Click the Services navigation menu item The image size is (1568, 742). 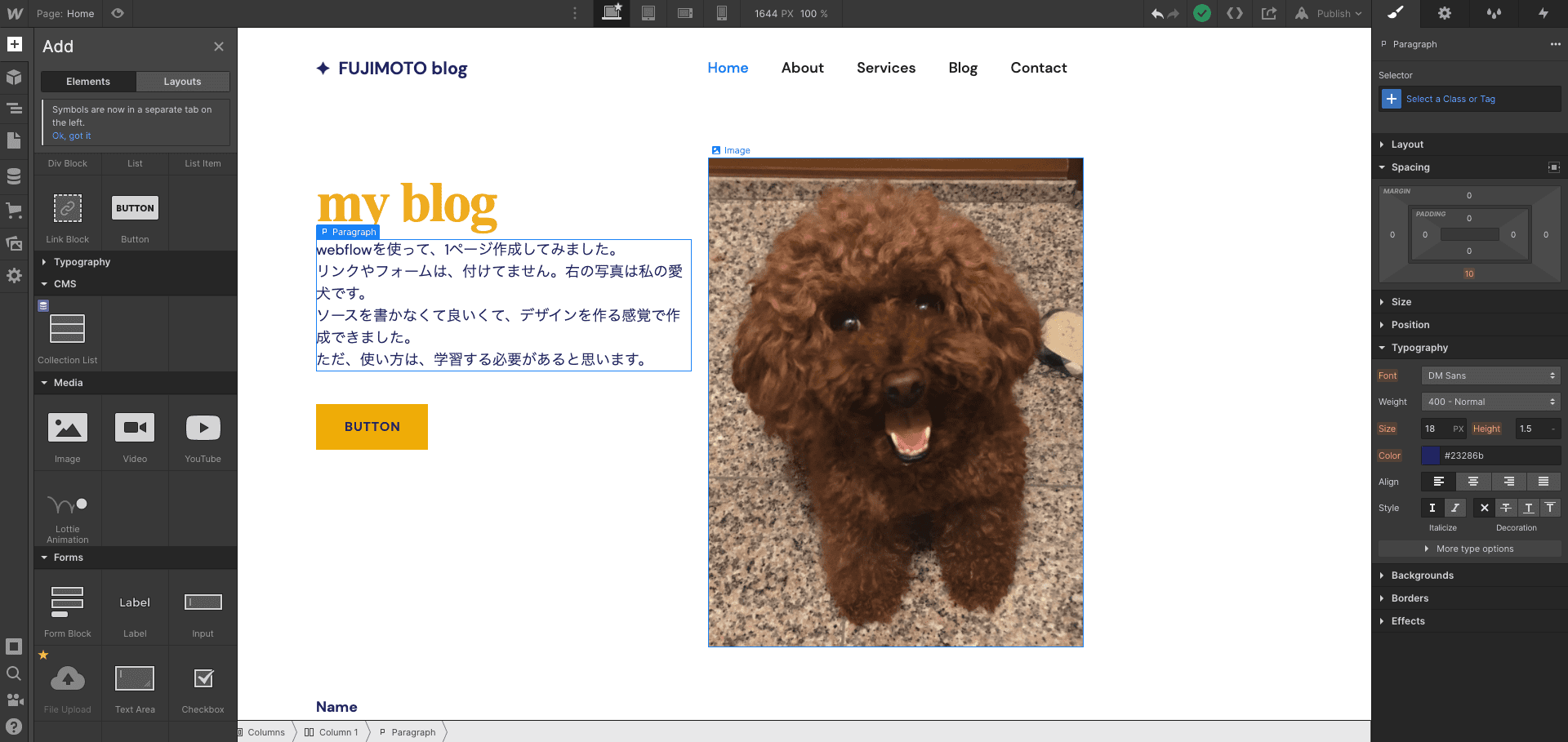(885, 68)
